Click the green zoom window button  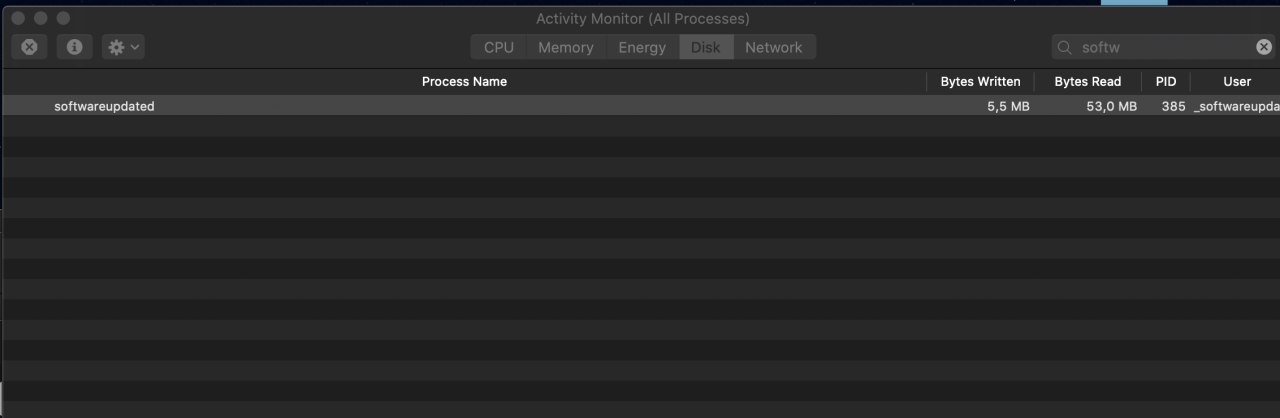63,18
